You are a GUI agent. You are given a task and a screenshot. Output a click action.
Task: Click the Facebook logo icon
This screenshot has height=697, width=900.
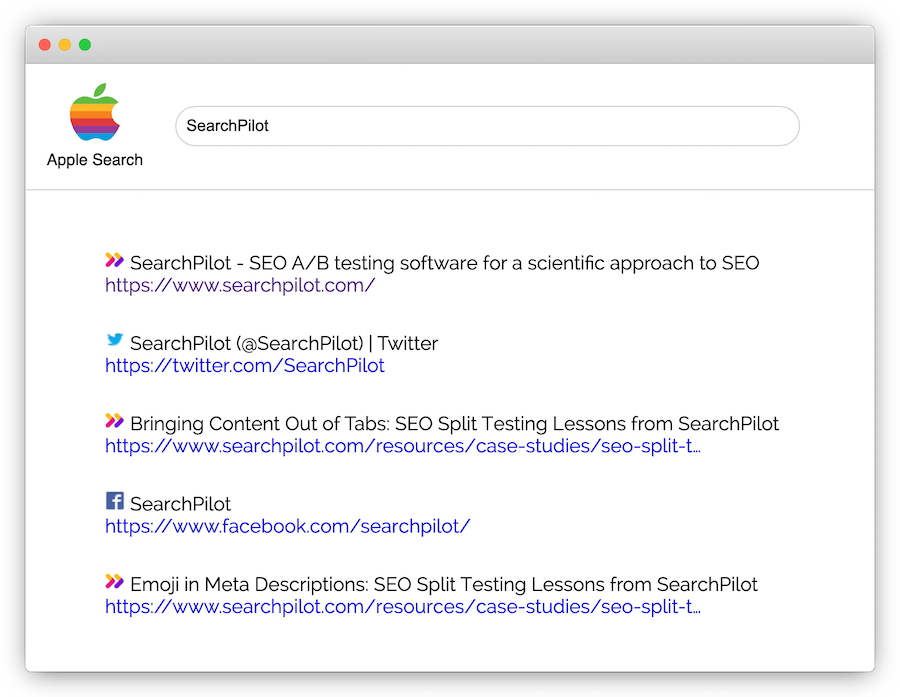(x=115, y=501)
